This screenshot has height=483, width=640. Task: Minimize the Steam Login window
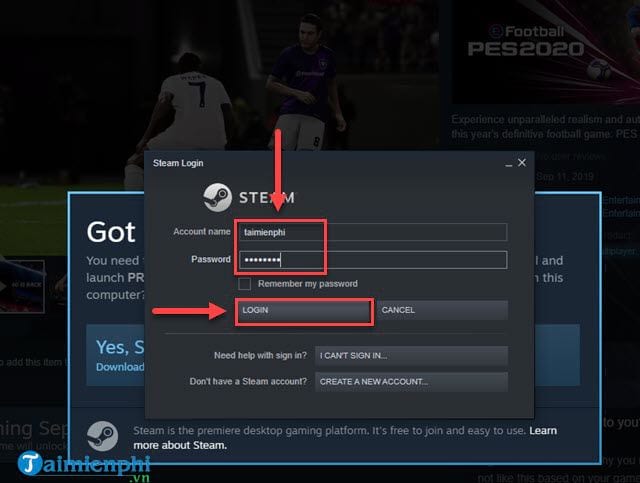pyautogui.click(x=509, y=163)
